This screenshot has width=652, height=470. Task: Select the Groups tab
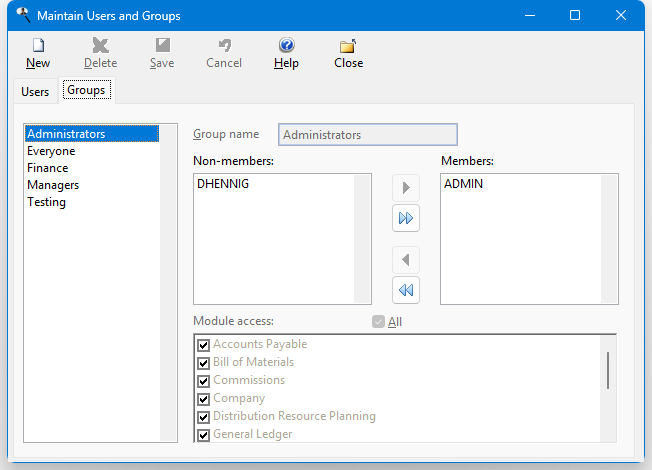[86, 91]
